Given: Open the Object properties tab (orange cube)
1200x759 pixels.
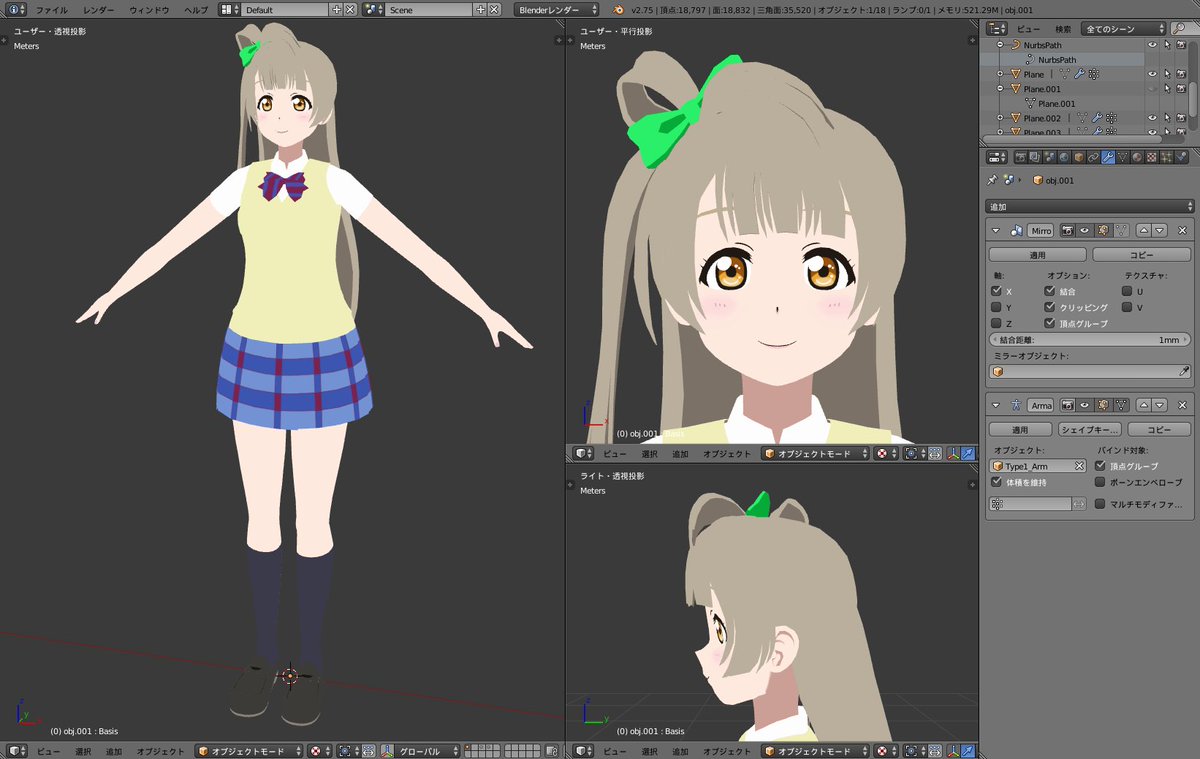Looking at the screenshot, I should [x=1079, y=157].
